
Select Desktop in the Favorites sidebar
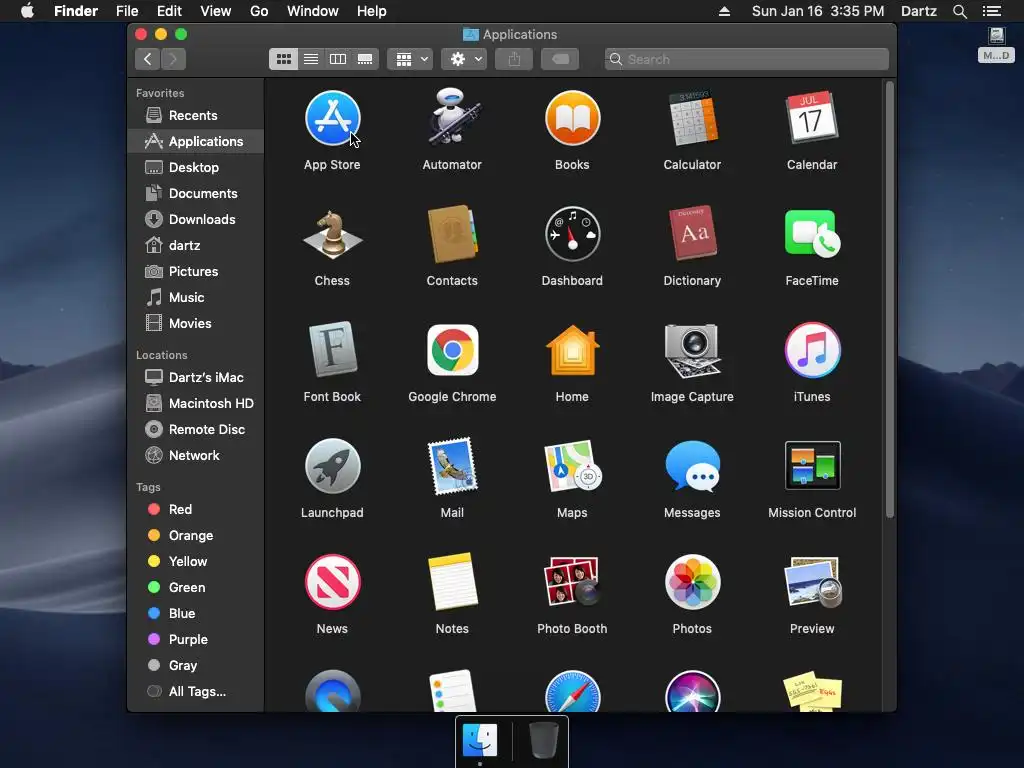(196, 168)
